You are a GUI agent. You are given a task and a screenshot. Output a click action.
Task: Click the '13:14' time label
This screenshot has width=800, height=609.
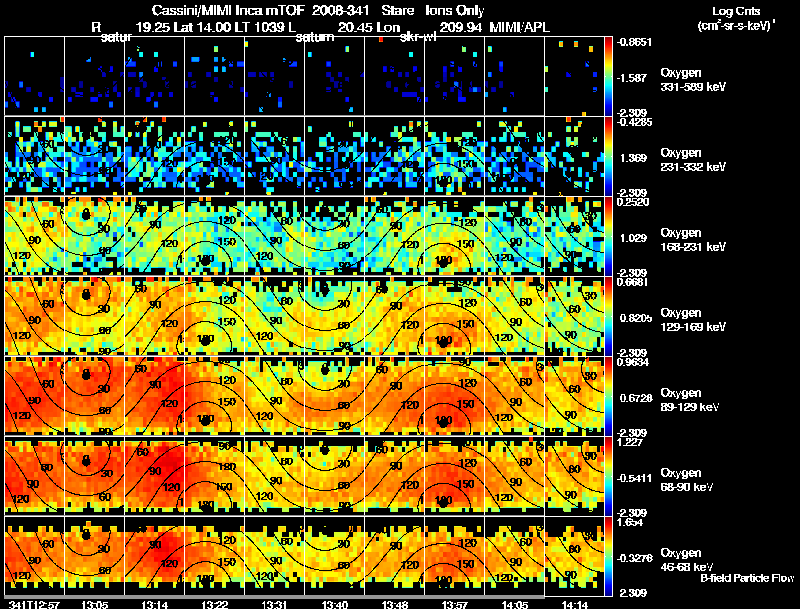[155, 604]
